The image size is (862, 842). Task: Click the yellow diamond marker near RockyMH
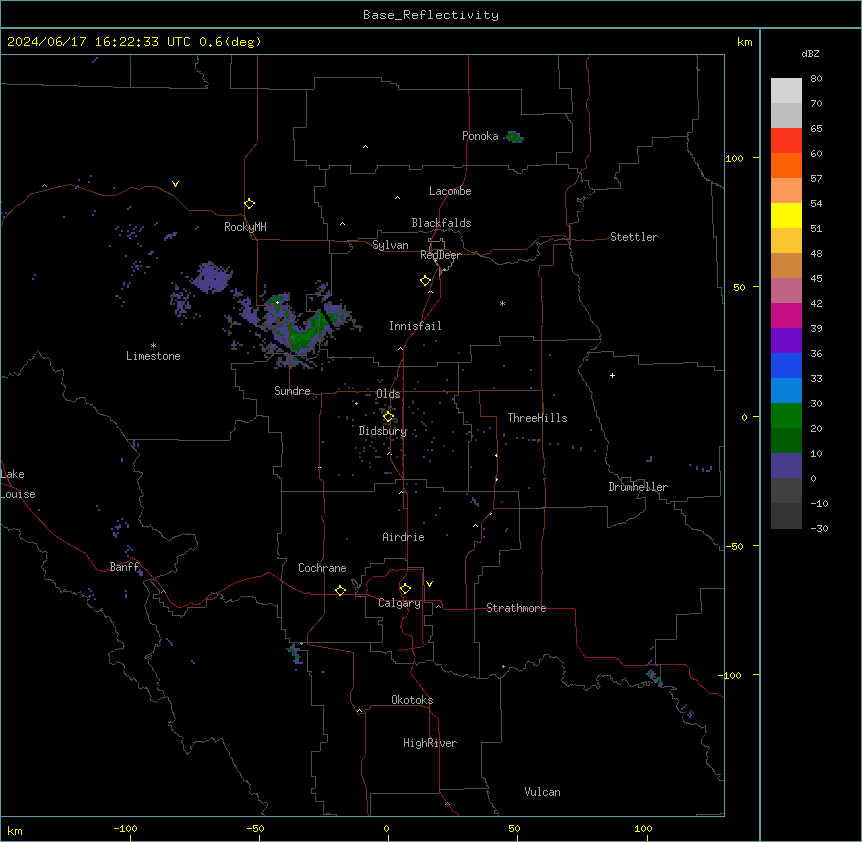(x=250, y=204)
